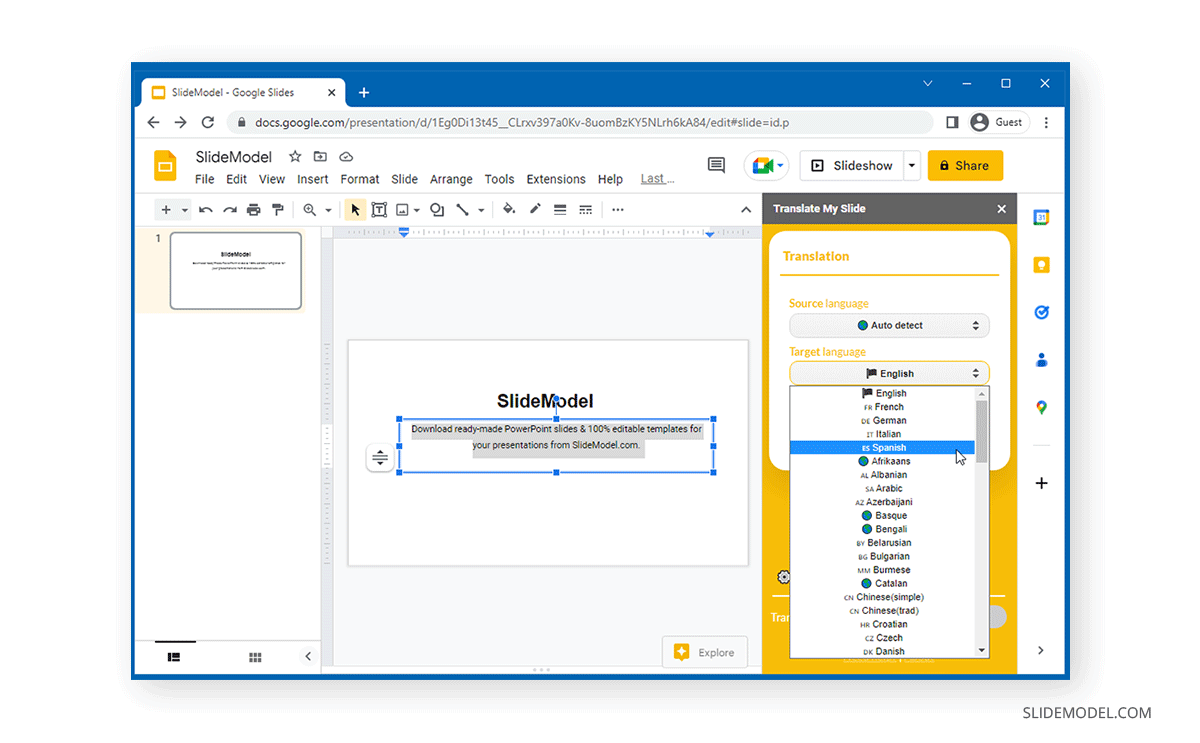This screenshot has width=1200, height=743.
Task: Start the Slideshow button
Action: (851, 166)
